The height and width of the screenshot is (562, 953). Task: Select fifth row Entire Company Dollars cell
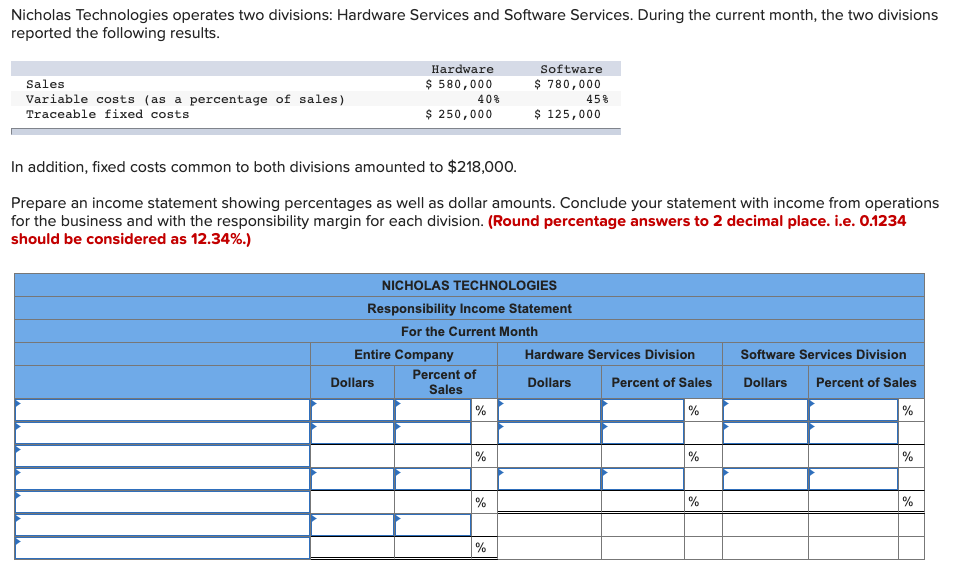[x=353, y=502]
